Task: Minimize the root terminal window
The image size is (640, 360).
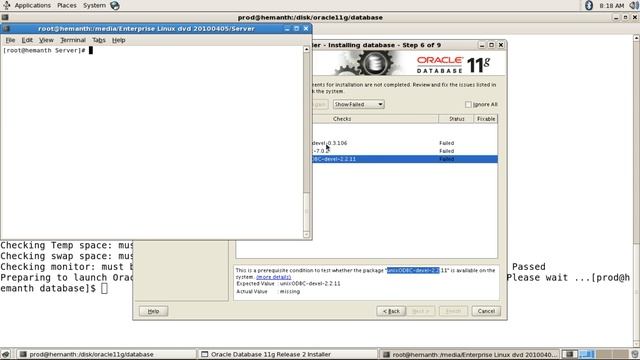Action: click(x=287, y=29)
